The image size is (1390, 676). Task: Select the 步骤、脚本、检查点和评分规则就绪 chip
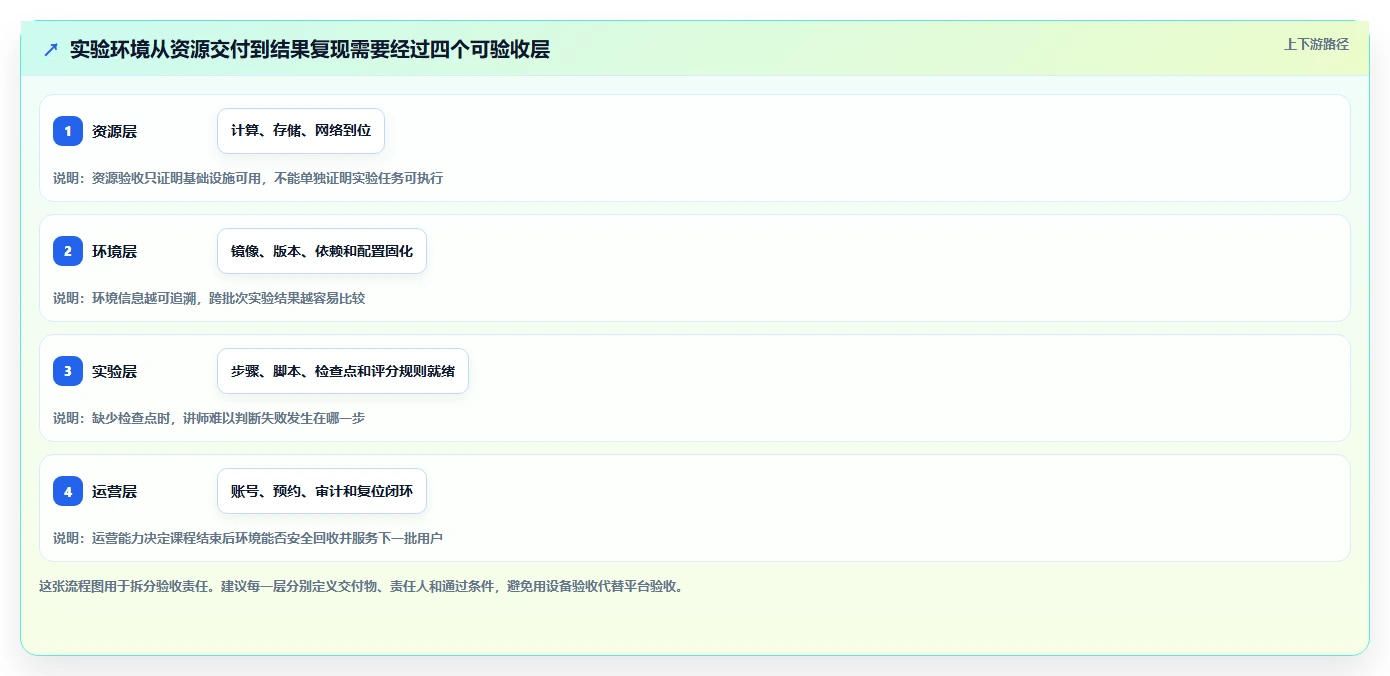(x=343, y=371)
